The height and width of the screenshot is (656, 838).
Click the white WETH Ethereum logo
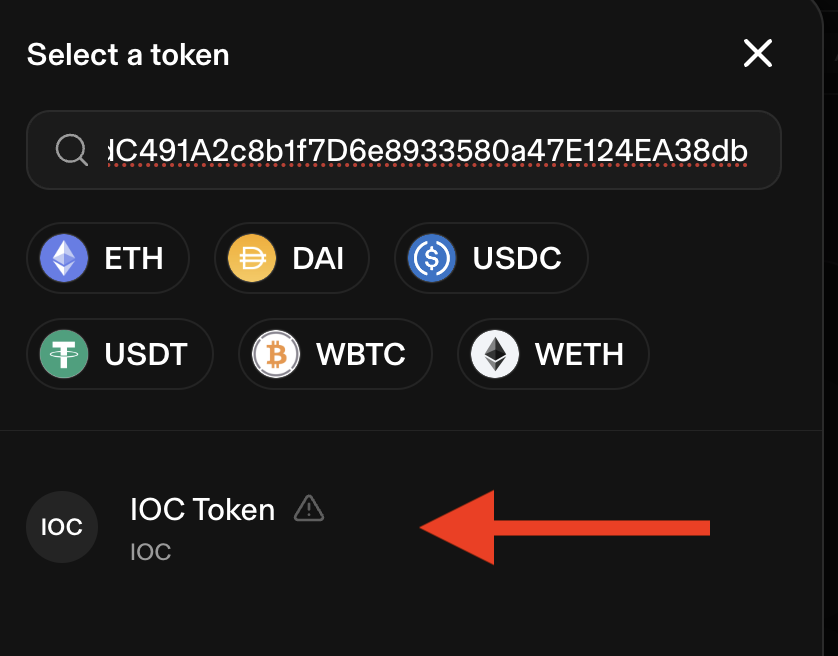click(x=495, y=354)
